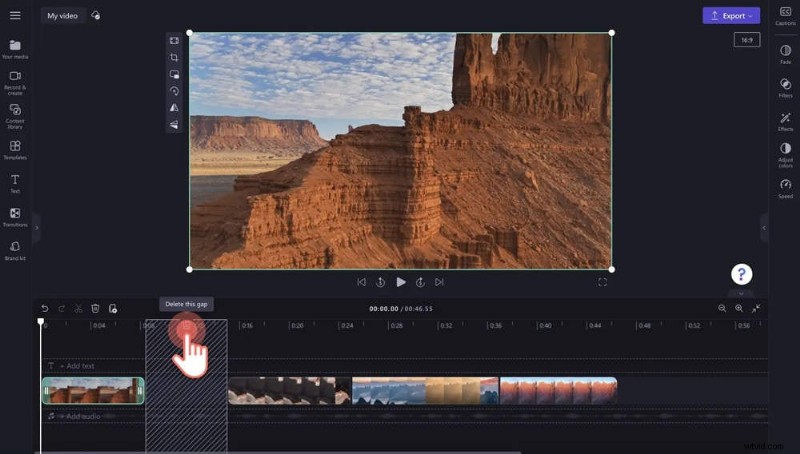The width and height of the screenshot is (800, 454).
Task: Expand the right property panel arrow
Action: click(764, 228)
